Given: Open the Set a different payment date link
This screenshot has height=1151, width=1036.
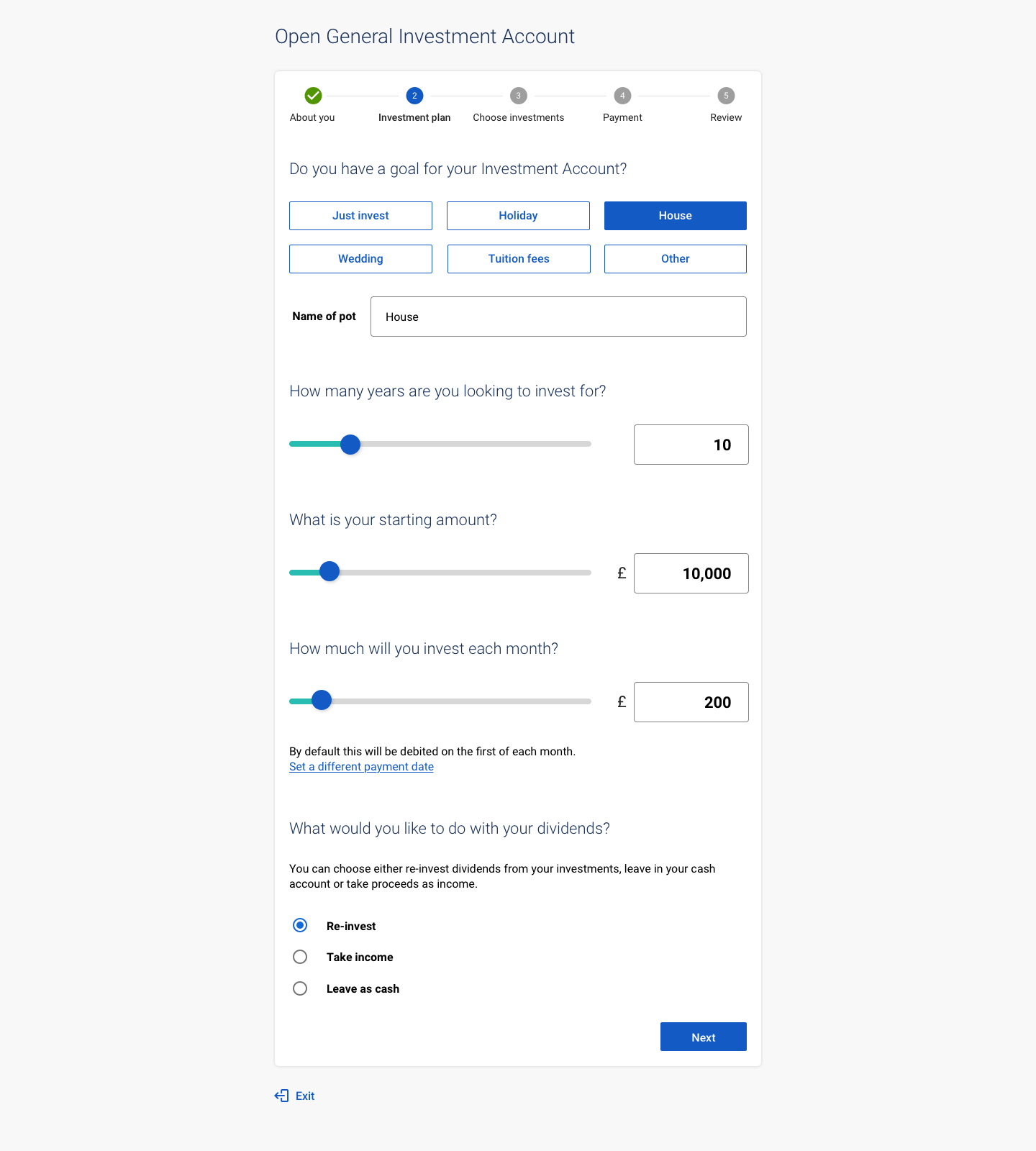Looking at the screenshot, I should (x=361, y=767).
